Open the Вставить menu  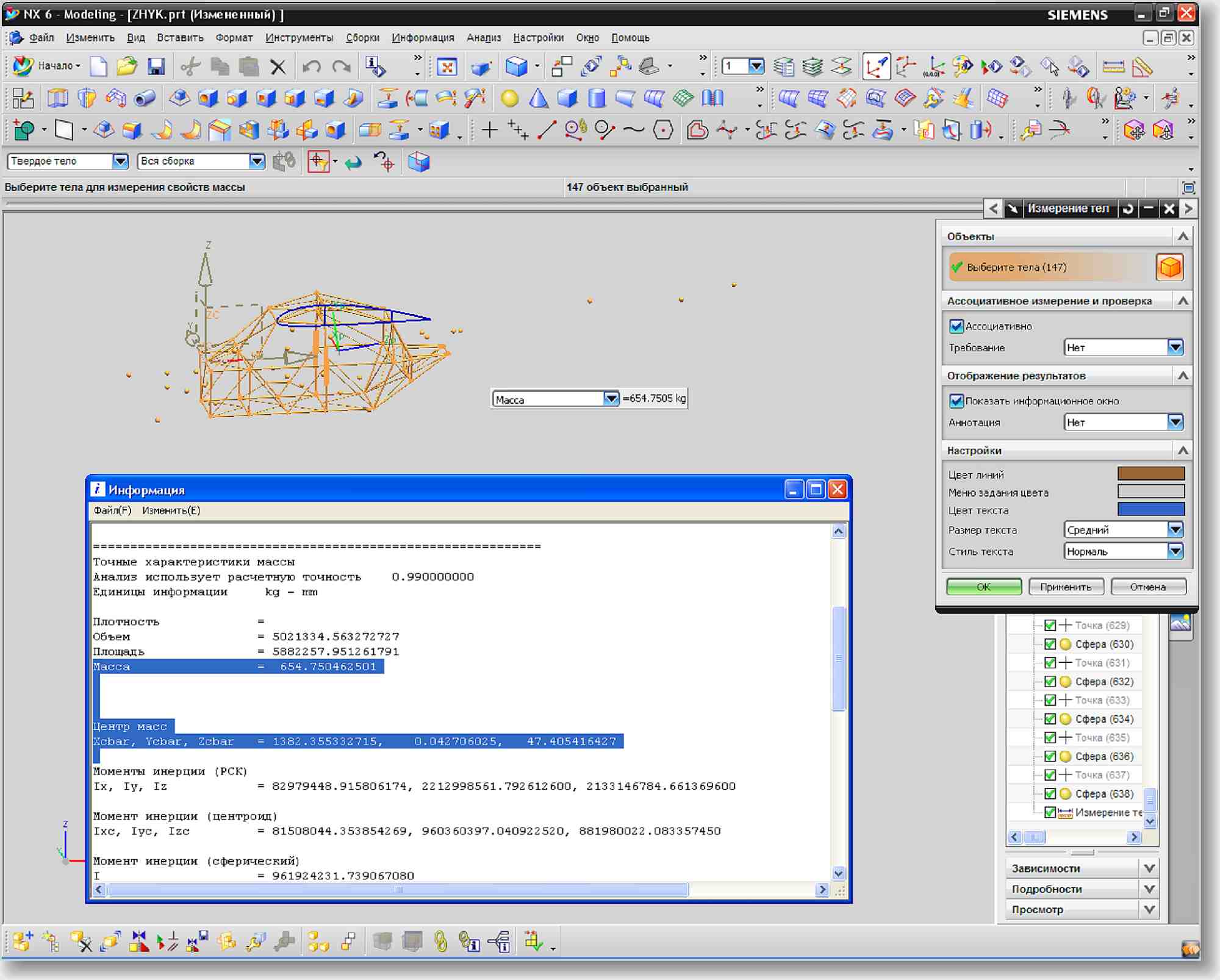coord(180,38)
